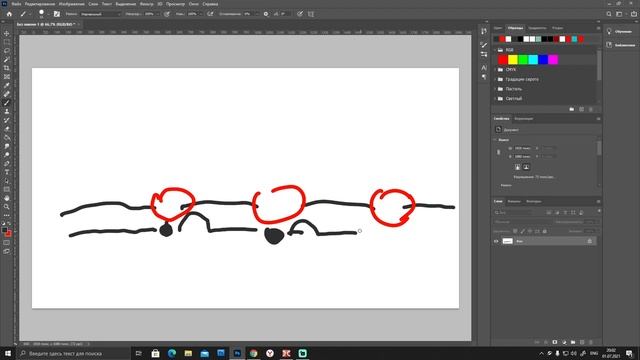This screenshot has width=640, height=360.
Task: Pick the cyan swatch in RGB group
Action: (x=533, y=60)
